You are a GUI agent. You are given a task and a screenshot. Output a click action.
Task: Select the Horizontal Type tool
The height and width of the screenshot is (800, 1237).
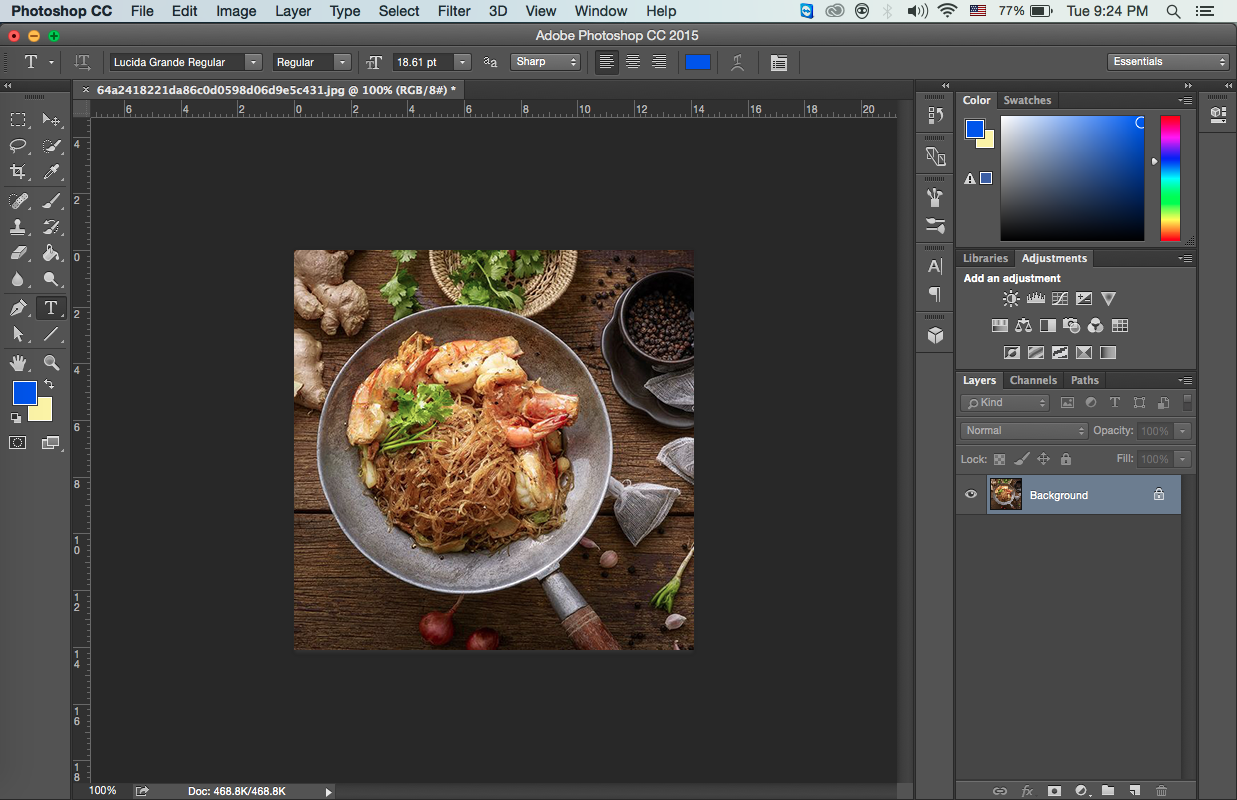coord(51,308)
